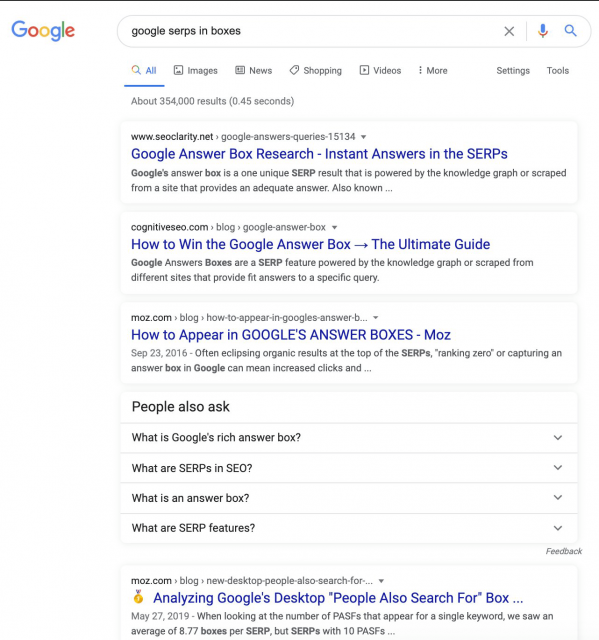Open "Google Answer Box Research" result link
This screenshot has height=640, width=599.
319,154
